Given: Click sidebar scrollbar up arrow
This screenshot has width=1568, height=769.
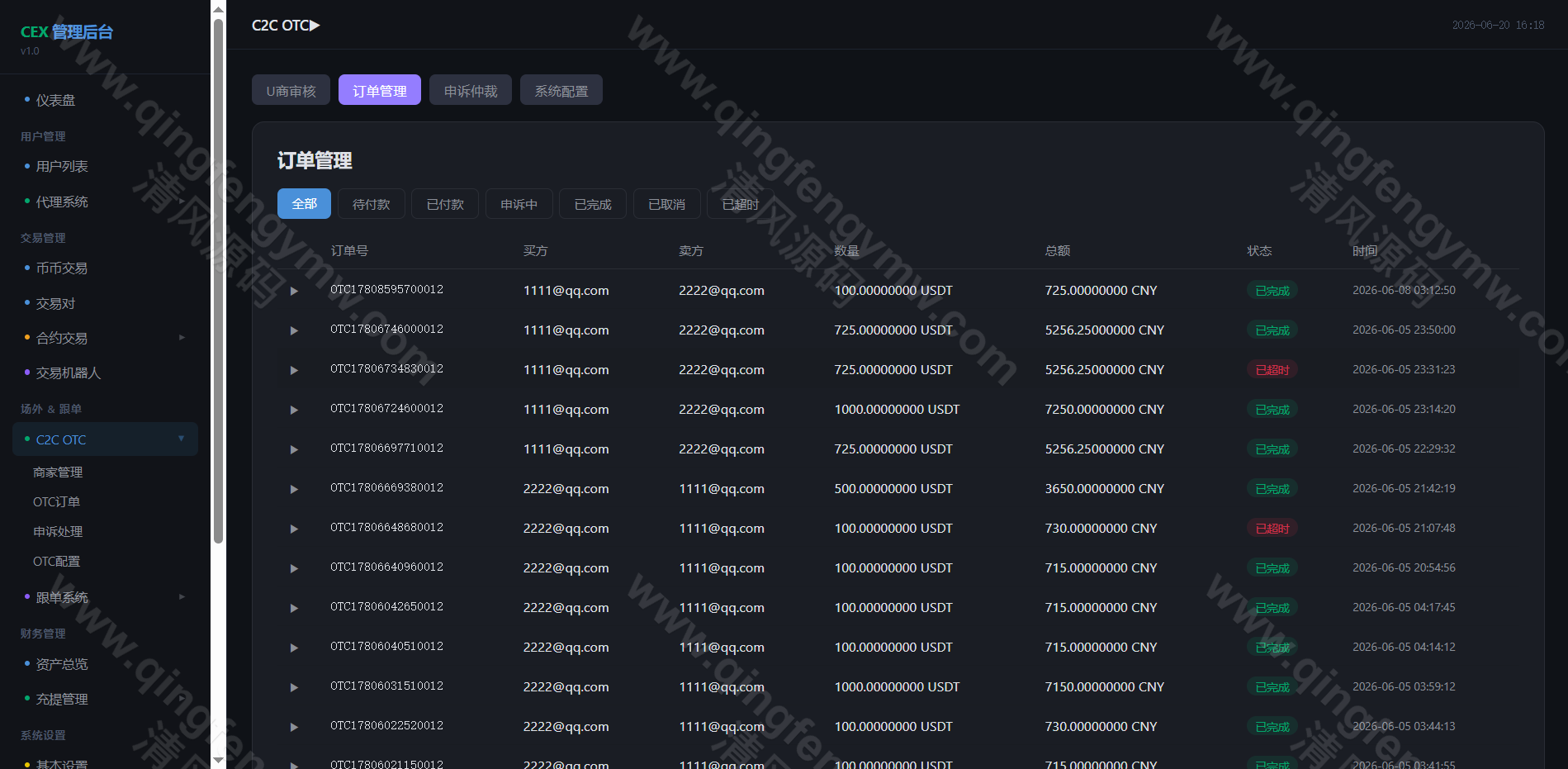Looking at the screenshot, I should point(218,9).
